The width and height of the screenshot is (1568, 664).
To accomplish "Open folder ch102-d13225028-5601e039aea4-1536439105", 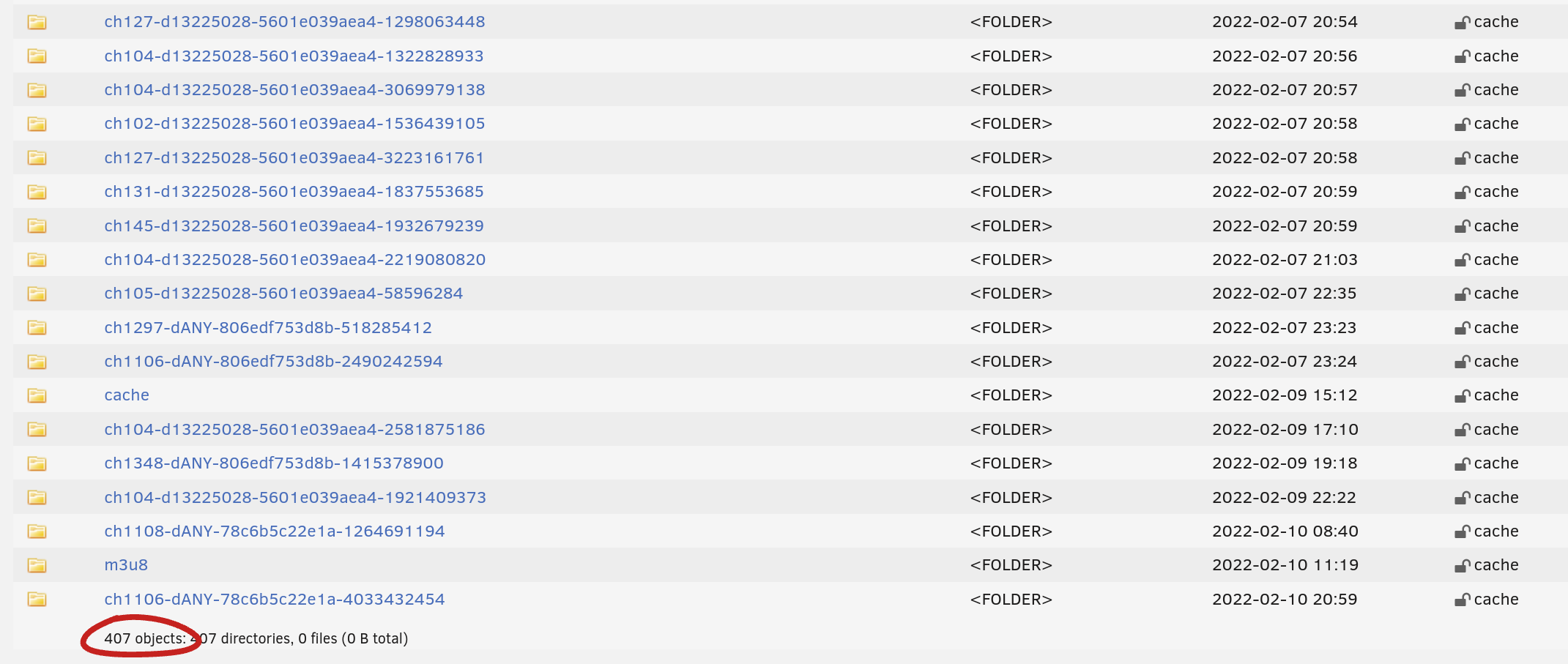I will click(294, 124).
